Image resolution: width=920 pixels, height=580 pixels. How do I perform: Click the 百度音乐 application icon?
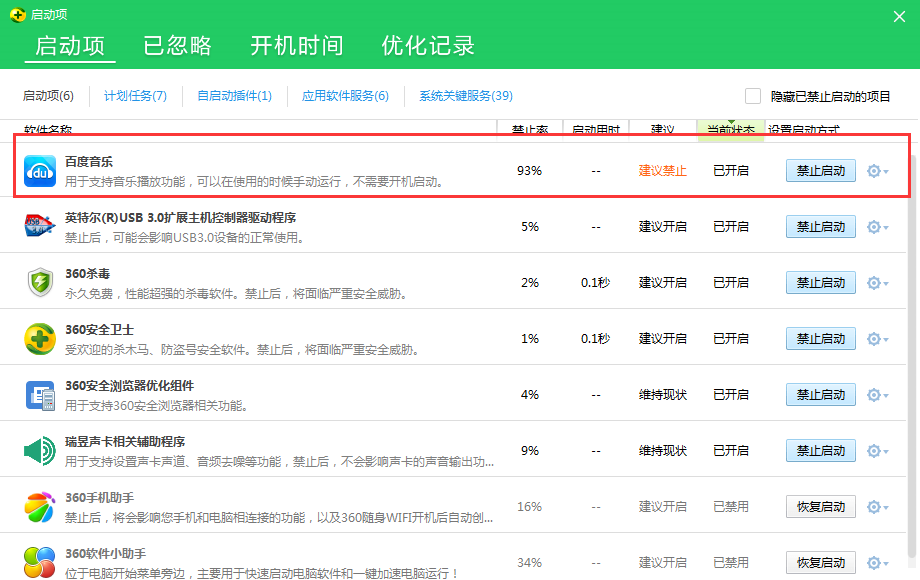[x=39, y=170]
